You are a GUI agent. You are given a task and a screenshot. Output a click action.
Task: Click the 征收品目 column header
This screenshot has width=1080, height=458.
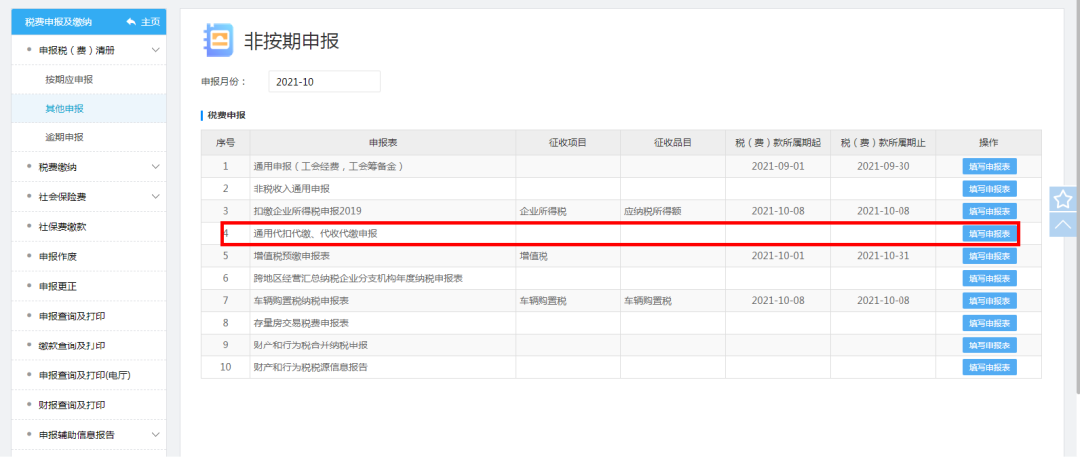click(672, 143)
